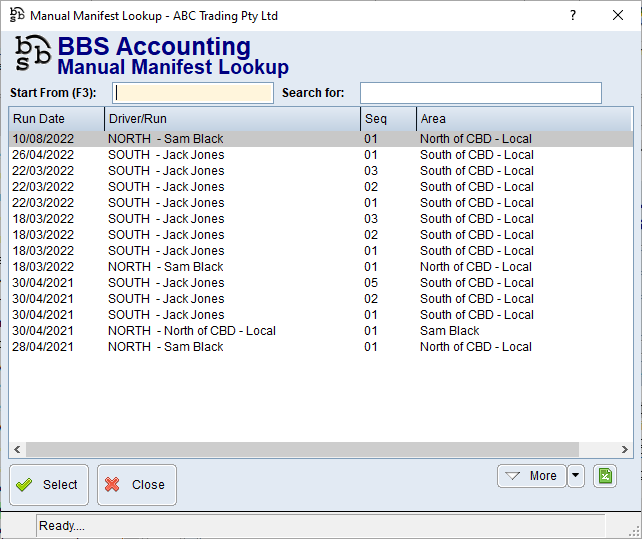
Task: Click the Area column header
Action: pos(523,119)
